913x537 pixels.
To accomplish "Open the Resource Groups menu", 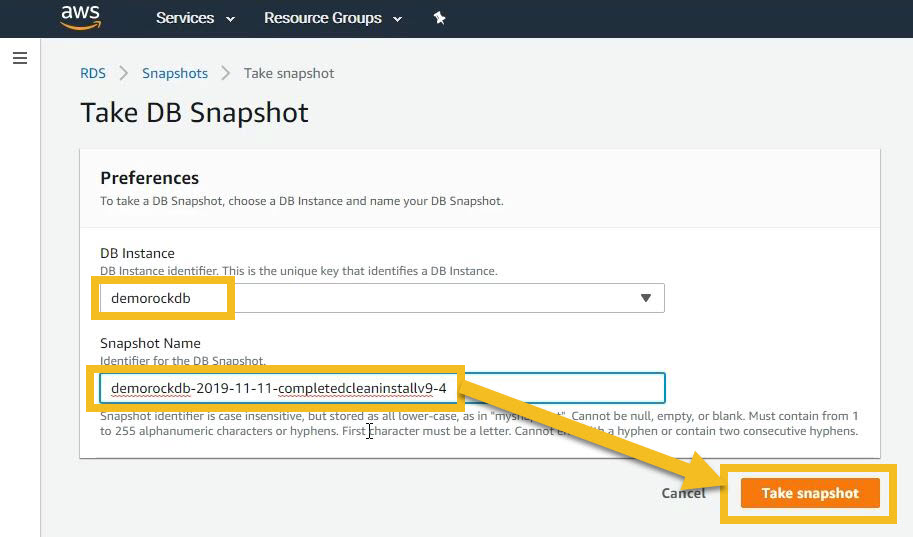I will [x=333, y=18].
